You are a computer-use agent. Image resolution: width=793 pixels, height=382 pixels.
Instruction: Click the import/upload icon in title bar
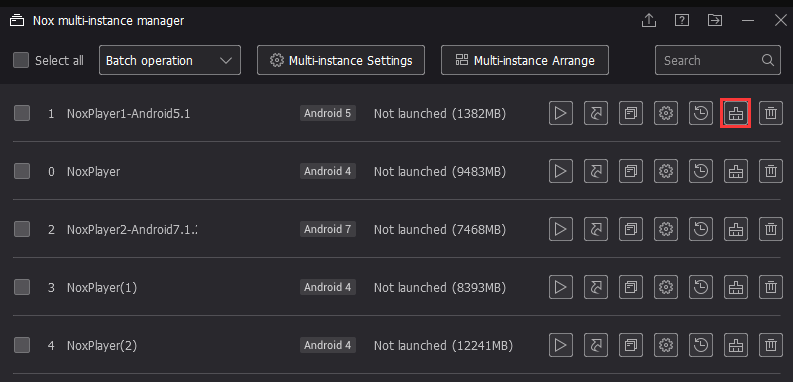point(649,20)
